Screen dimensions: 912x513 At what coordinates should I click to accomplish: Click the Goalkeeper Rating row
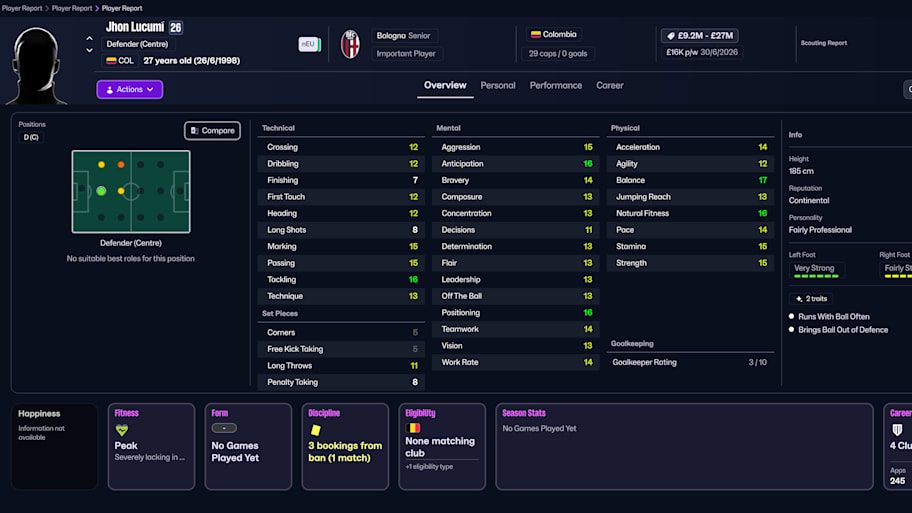pyautogui.click(x=690, y=362)
